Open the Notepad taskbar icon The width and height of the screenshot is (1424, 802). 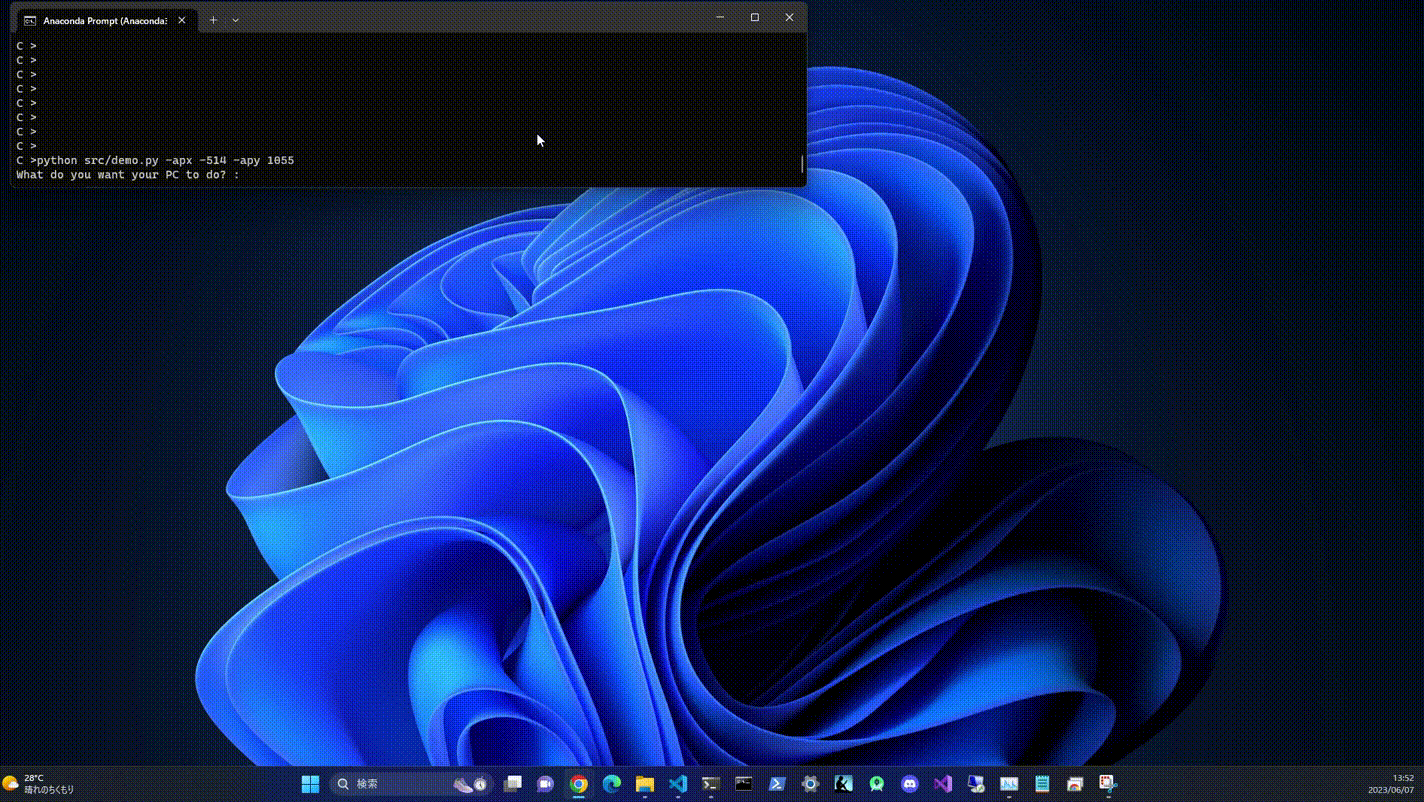pyautogui.click(x=1042, y=784)
